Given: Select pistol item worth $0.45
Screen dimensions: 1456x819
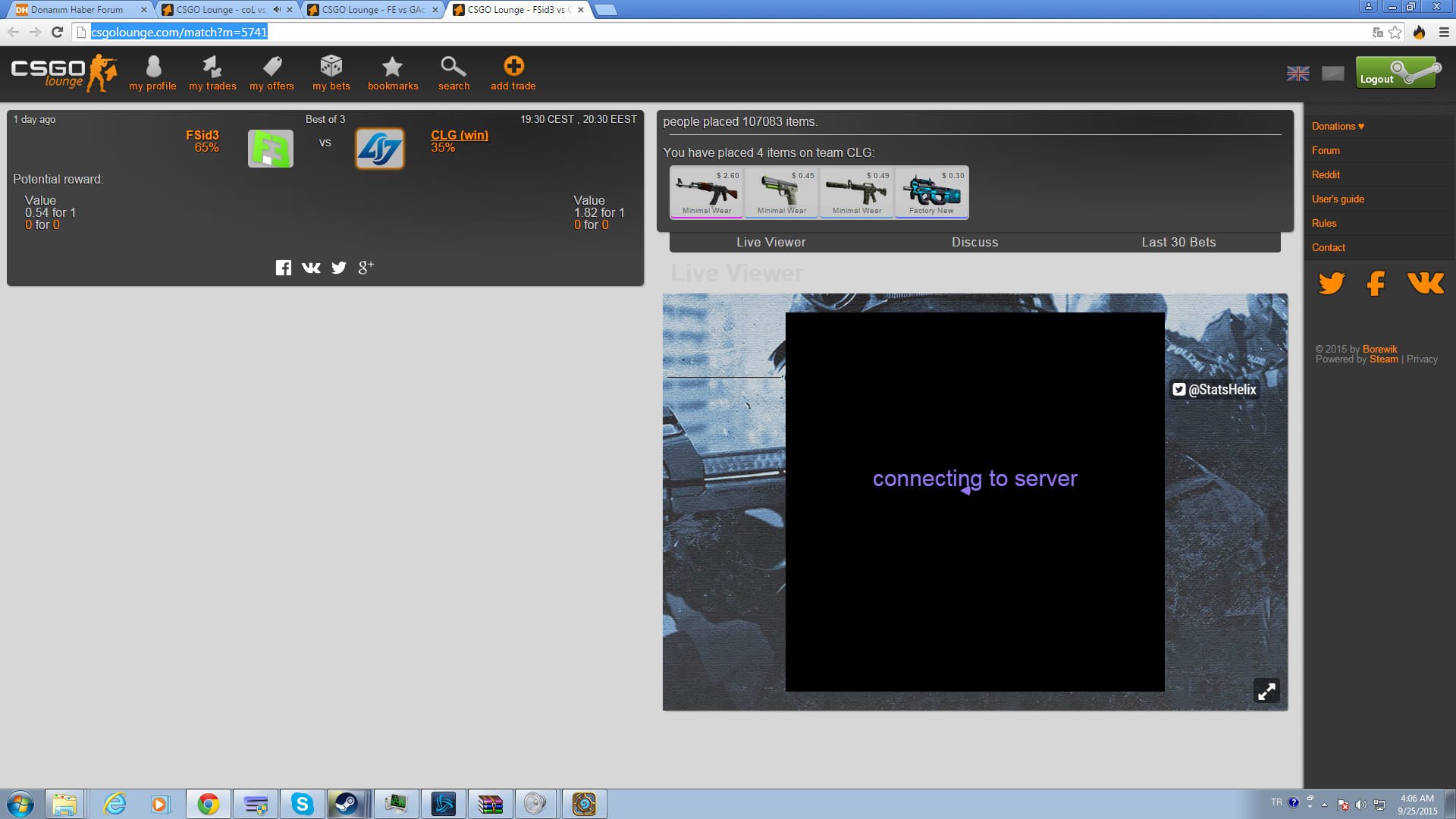Looking at the screenshot, I should tap(782, 193).
